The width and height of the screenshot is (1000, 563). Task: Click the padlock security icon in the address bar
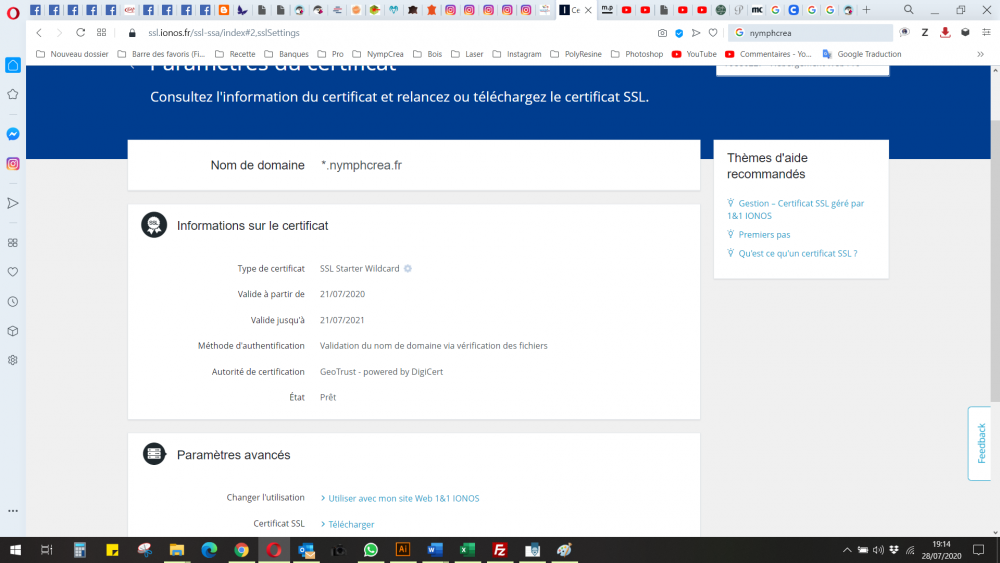point(132,33)
